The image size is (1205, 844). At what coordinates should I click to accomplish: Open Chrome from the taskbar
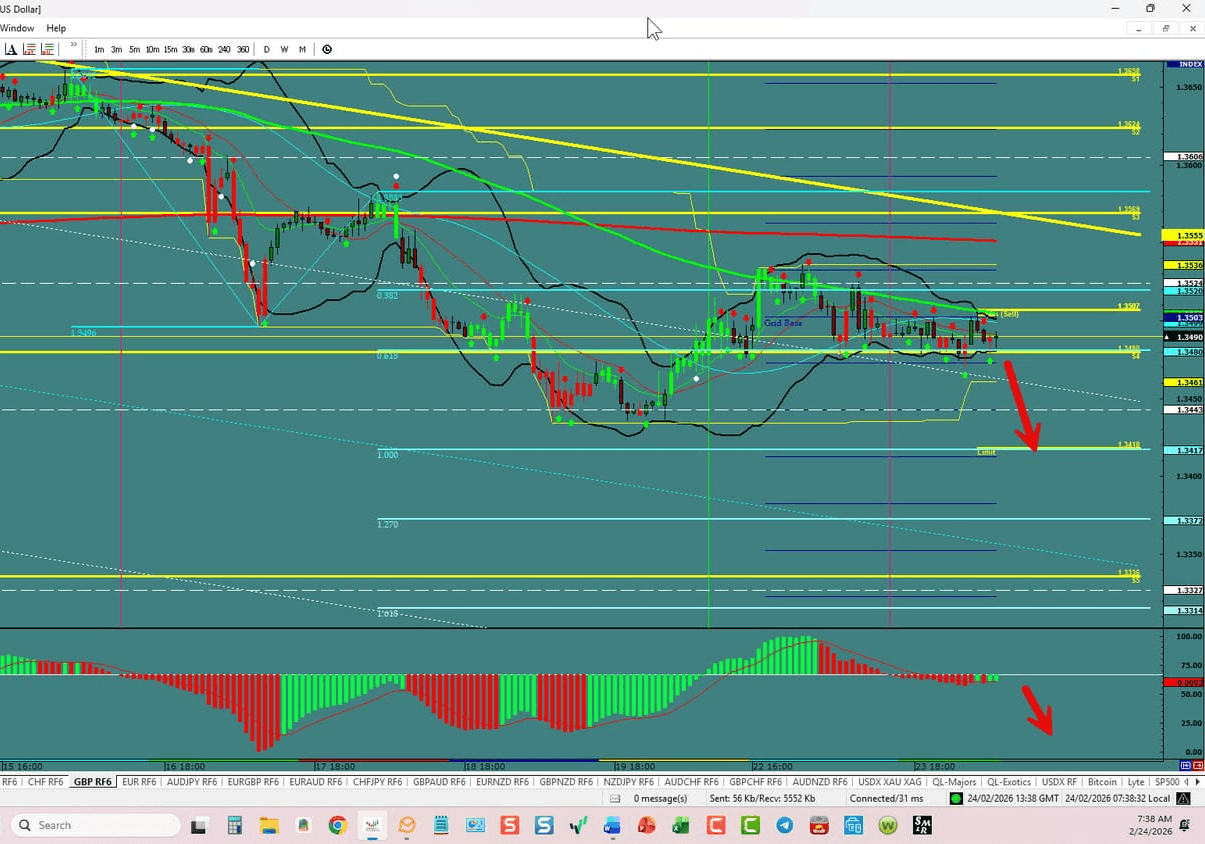click(x=337, y=825)
